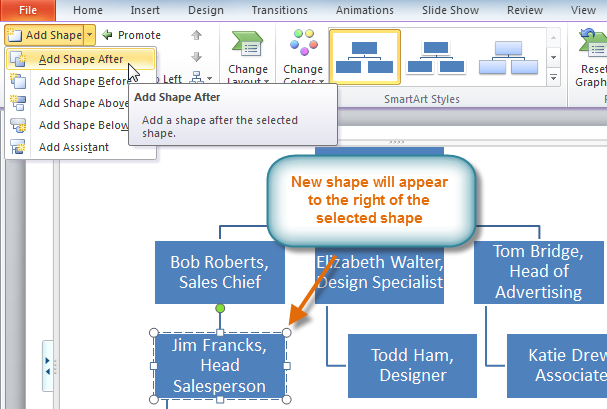Image resolution: width=607 pixels, height=409 pixels.
Task: Open the Add Shape dropdown arrow
Action: (x=89, y=35)
